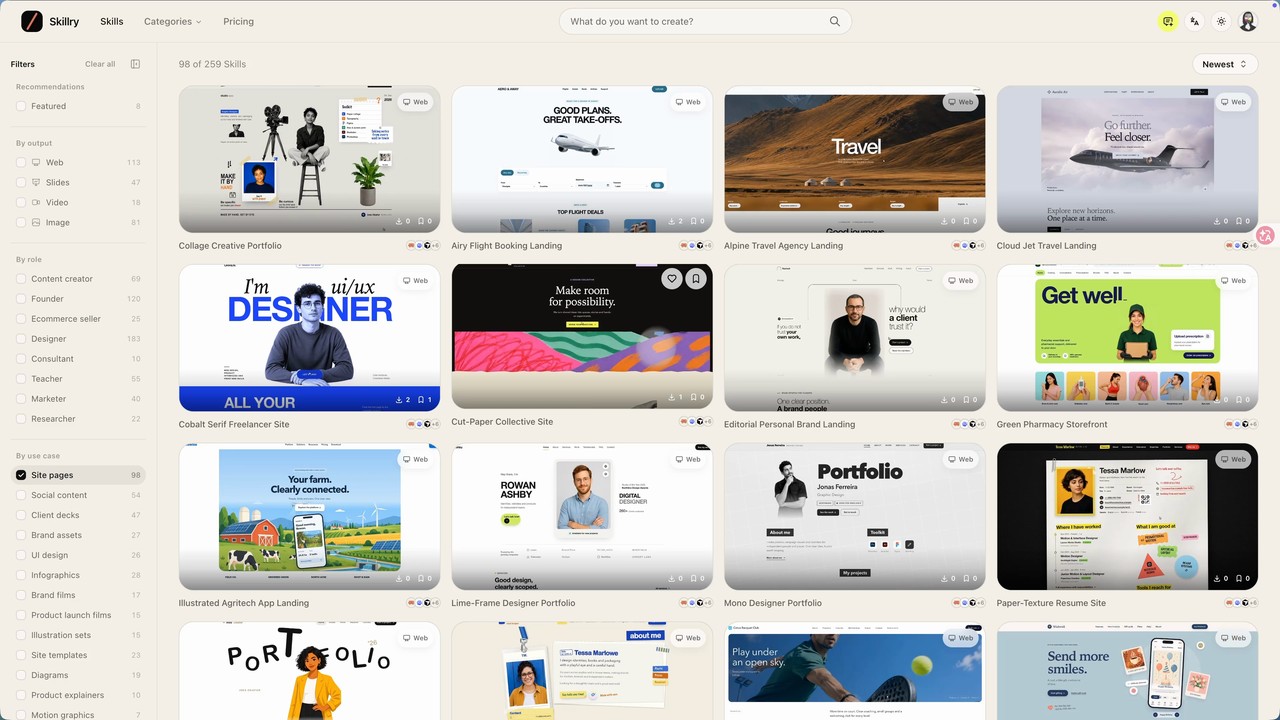1280x720 pixels.
Task: Check the Marketer role filter
Action: tap(21, 399)
